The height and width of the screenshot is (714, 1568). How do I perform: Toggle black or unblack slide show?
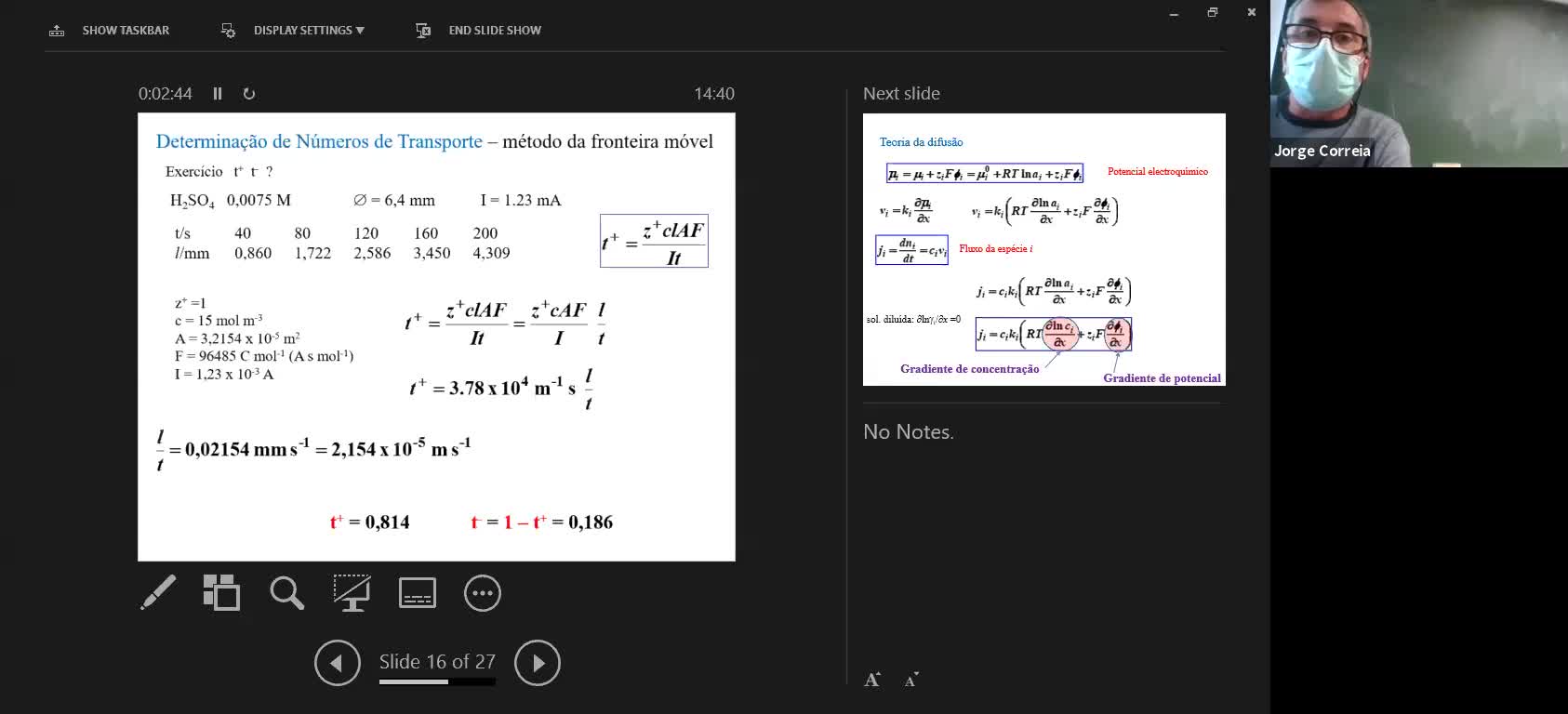click(x=352, y=593)
